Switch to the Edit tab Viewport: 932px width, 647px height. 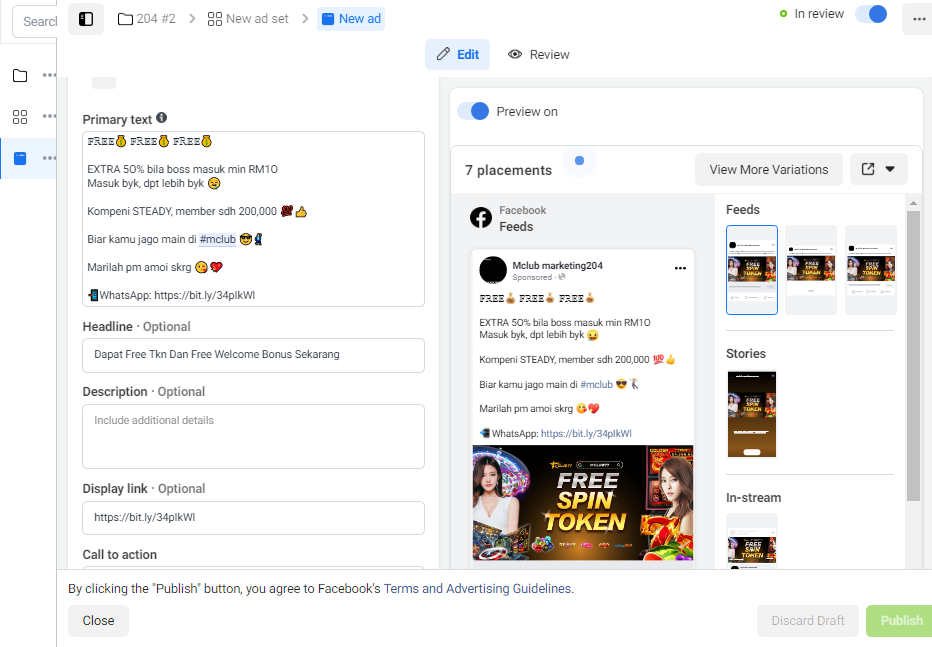[458, 55]
